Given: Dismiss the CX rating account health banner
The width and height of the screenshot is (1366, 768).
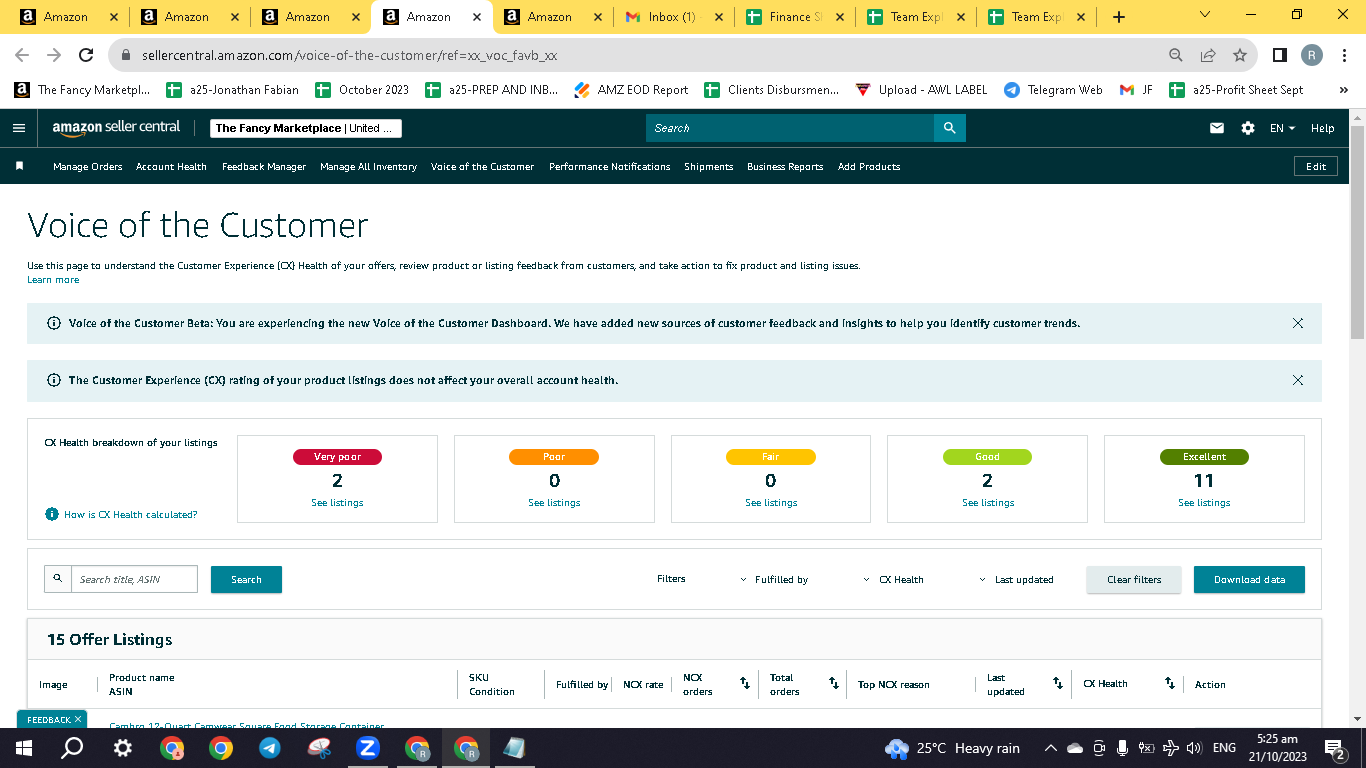Looking at the screenshot, I should click(x=1298, y=380).
